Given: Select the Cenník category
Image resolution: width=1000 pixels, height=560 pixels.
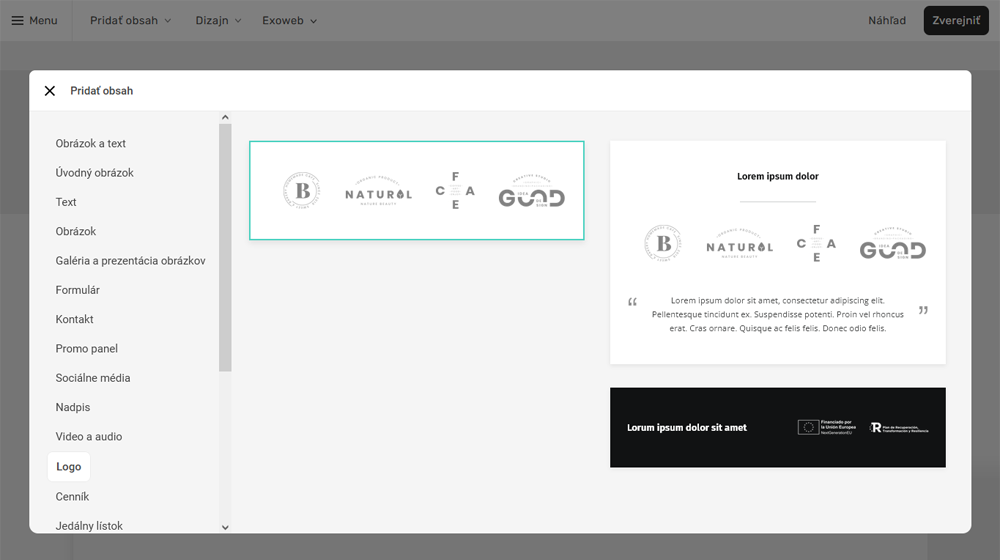Looking at the screenshot, I should 72,497.
